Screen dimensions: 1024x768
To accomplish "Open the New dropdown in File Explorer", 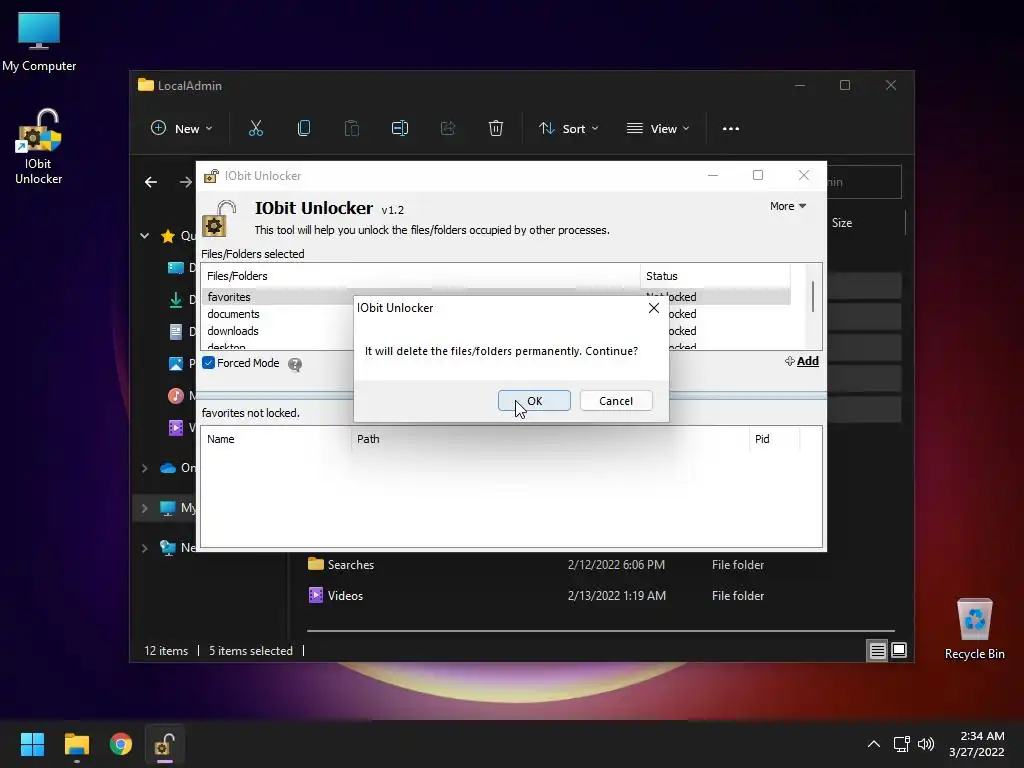I will click(x=182, y=129).
